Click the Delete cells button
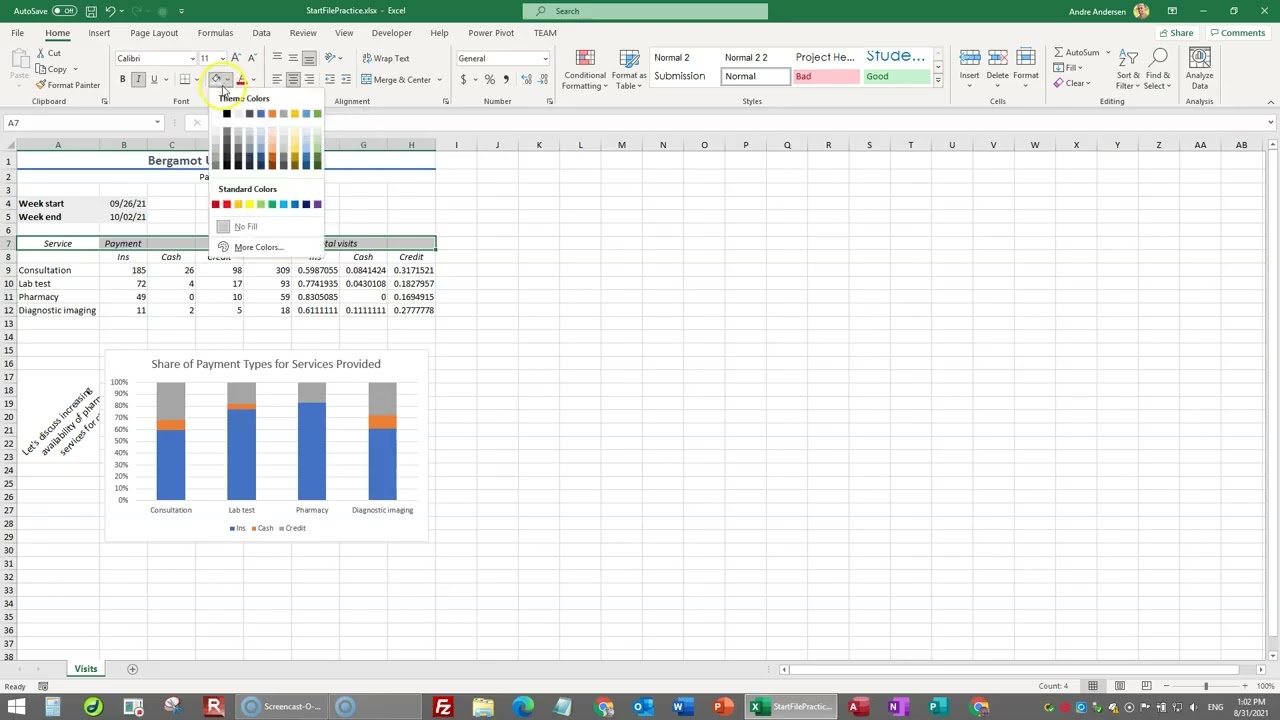The width and height of the screenshot is (1280, 720). 997,67
